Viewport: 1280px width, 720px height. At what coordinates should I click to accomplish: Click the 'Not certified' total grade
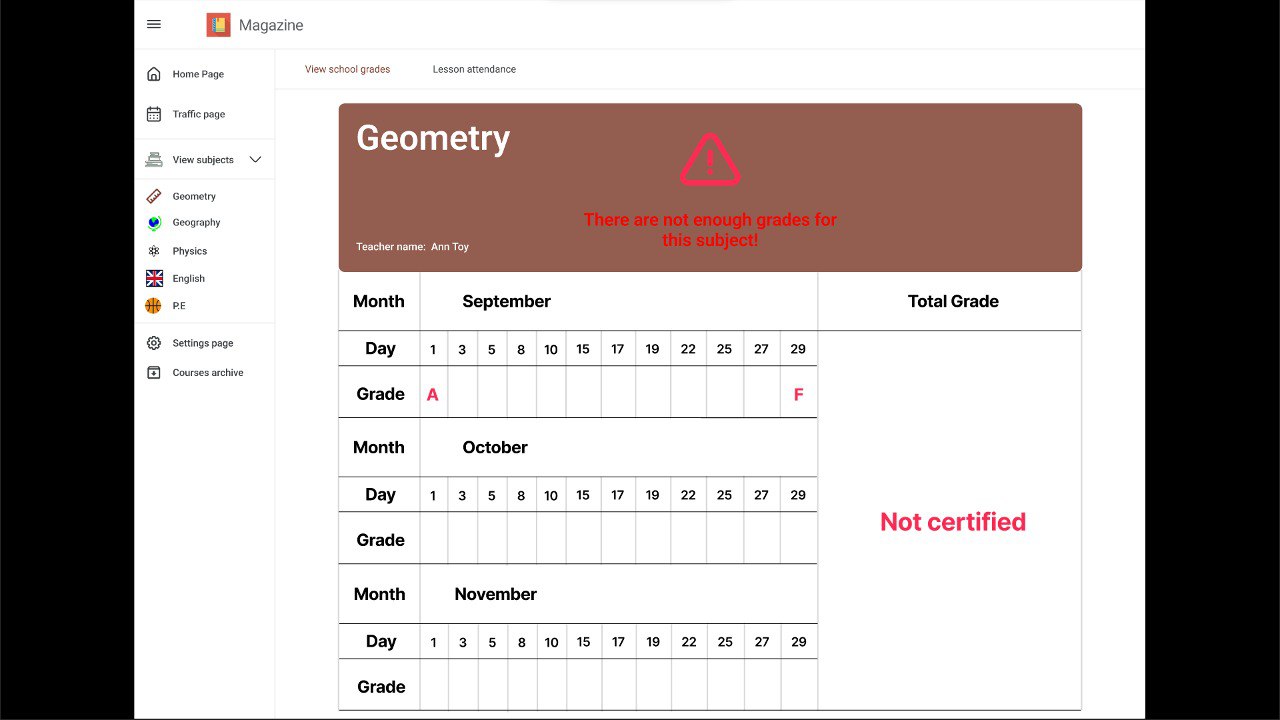tap(953, 522)
